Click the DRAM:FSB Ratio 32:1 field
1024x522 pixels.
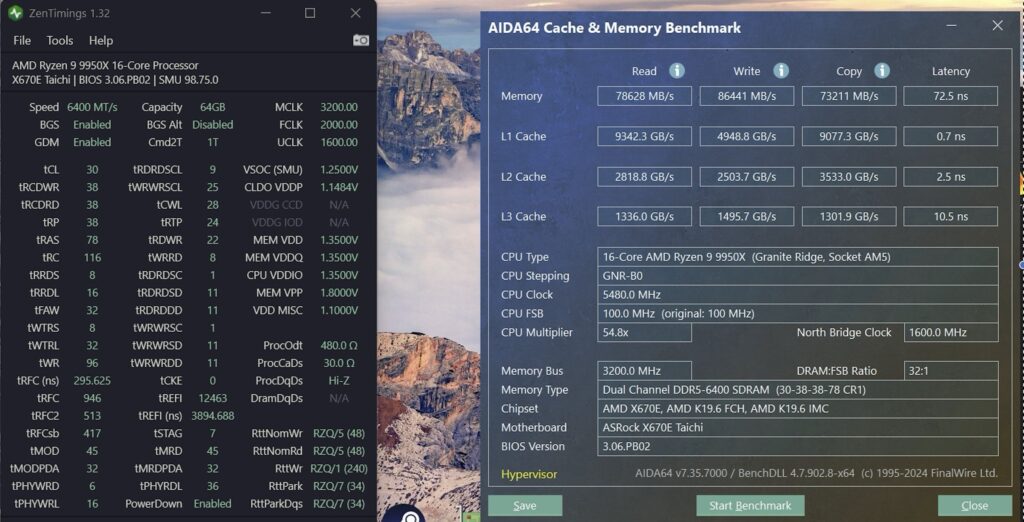[950, 370]
